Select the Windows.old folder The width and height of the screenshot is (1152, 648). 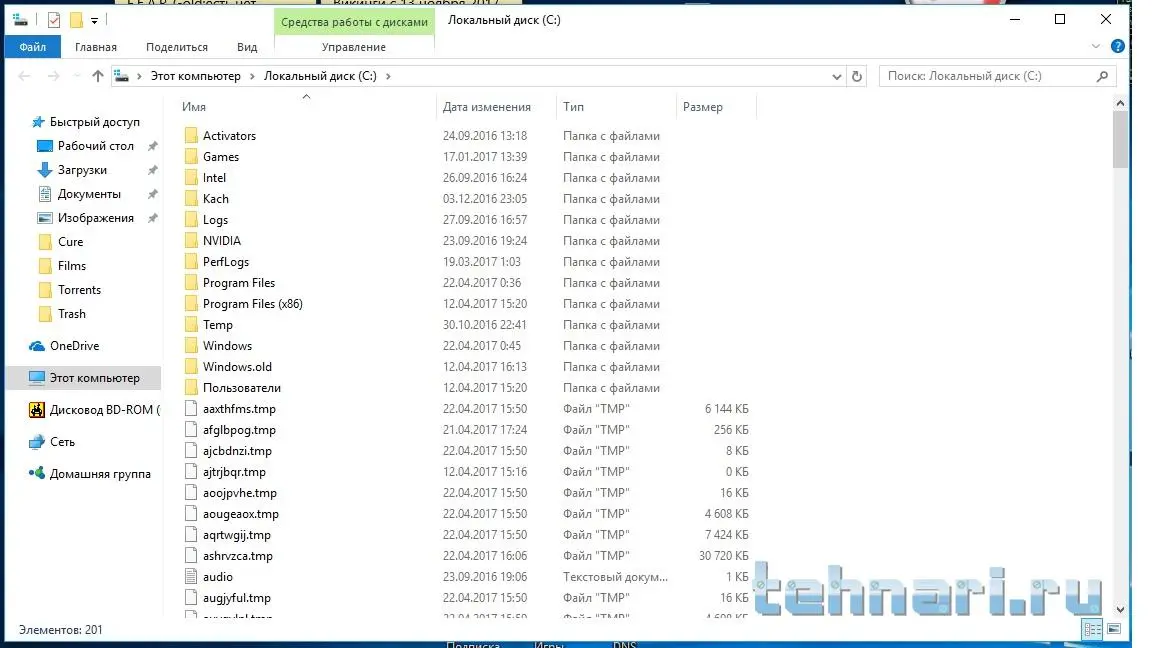pyautogui.click(x=237, y=367)
